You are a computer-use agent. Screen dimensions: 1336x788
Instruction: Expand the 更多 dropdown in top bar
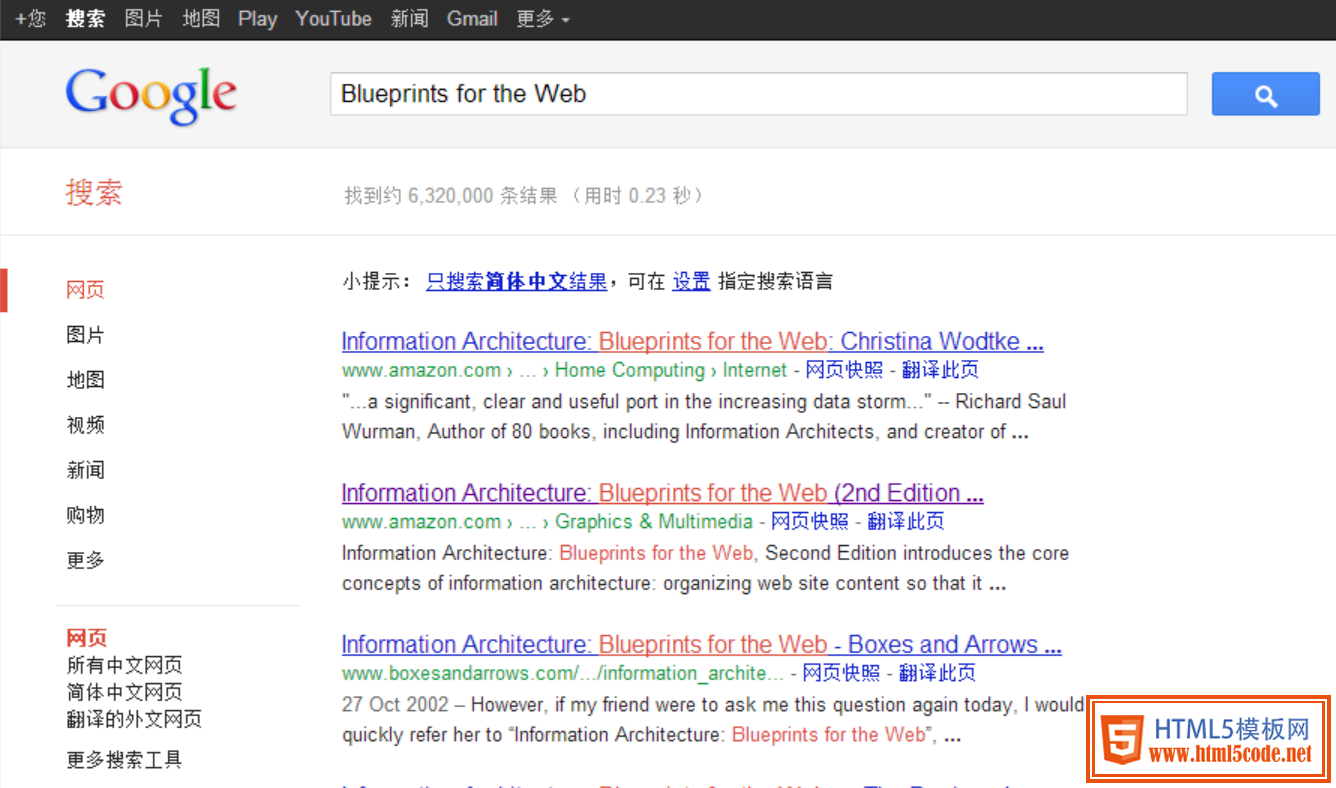coord(543,19)
